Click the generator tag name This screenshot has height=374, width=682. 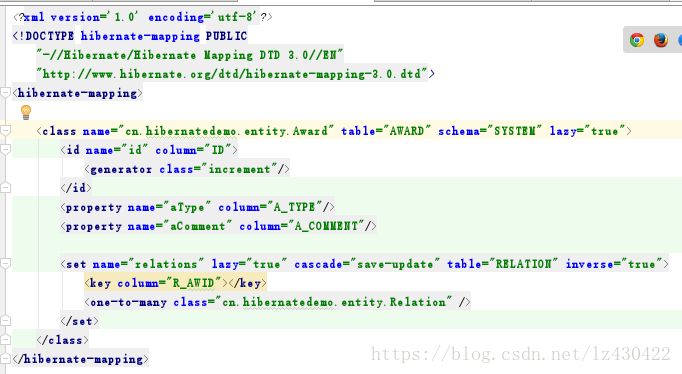(121, 169)
